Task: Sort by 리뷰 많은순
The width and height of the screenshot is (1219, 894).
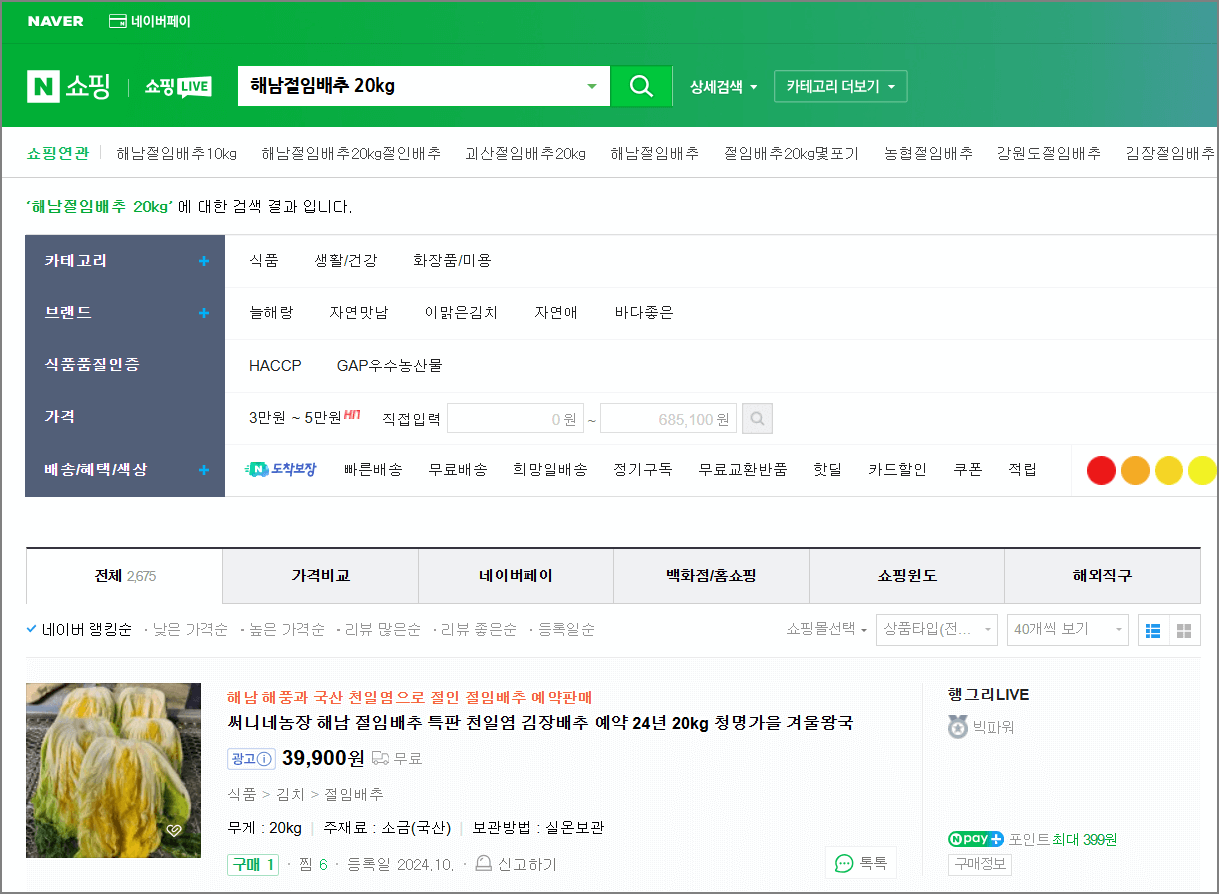Action: (383, 630)
